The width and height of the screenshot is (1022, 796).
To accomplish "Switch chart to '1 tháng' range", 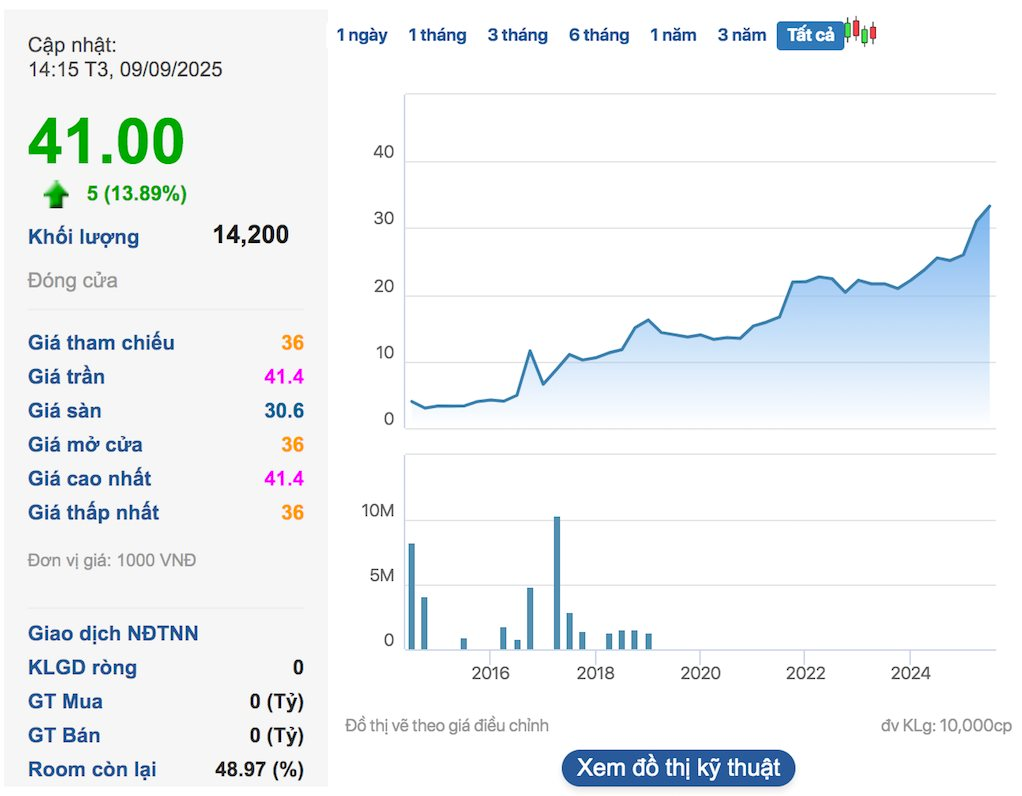I will (x=437, y=35).
